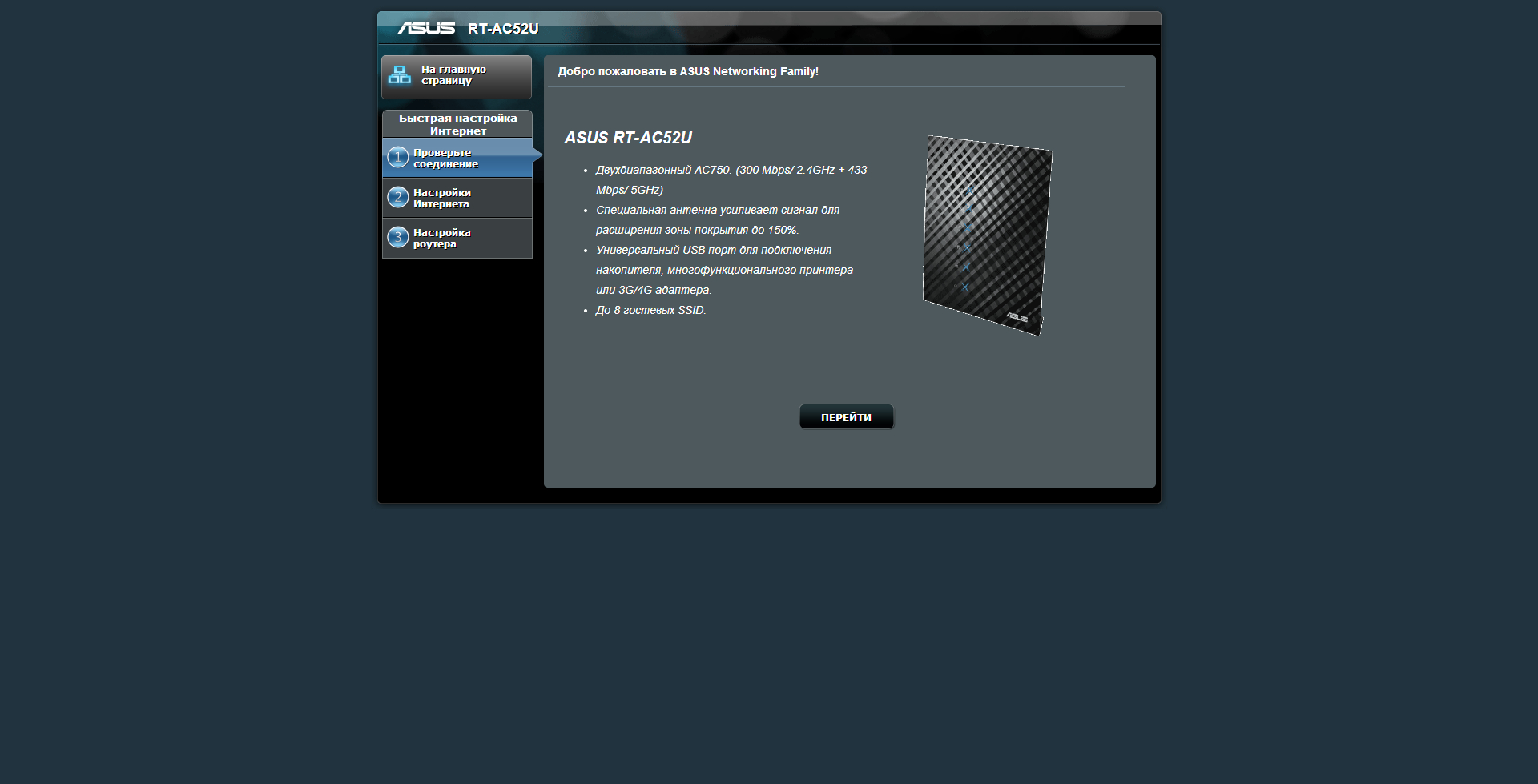The width and height of the screenshot is (1538, 784).
Task: Click the number 2 step circle icon
Action: [x=398, y=198]
